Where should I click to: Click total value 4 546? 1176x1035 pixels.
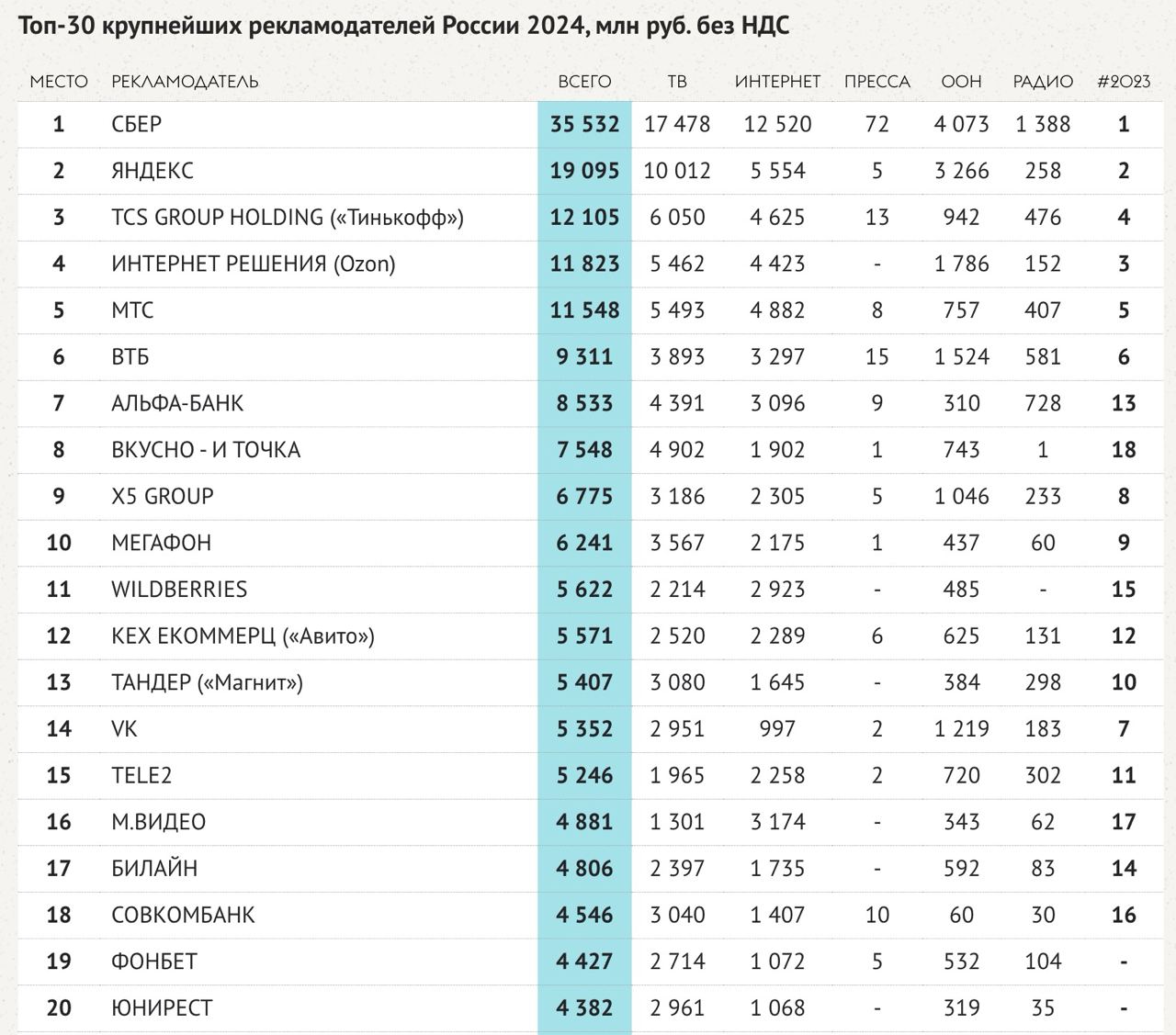[x=585, y=916]
